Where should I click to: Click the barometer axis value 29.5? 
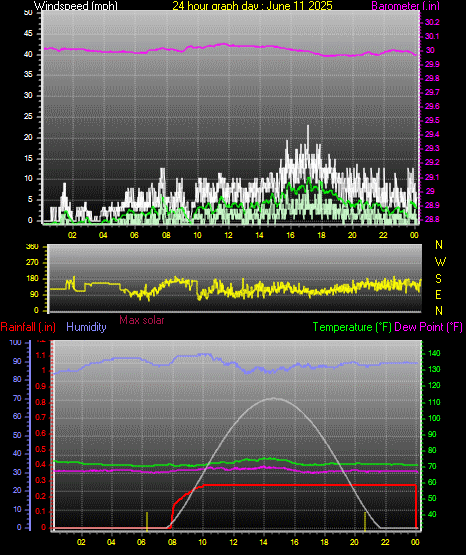point(432,120)
